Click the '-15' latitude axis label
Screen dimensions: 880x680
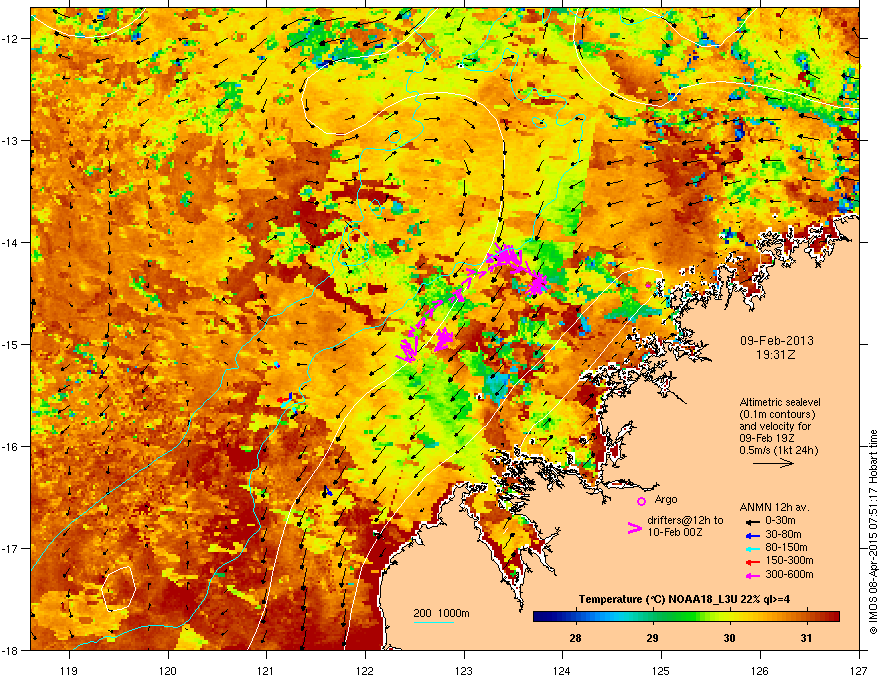pos(10,344)
